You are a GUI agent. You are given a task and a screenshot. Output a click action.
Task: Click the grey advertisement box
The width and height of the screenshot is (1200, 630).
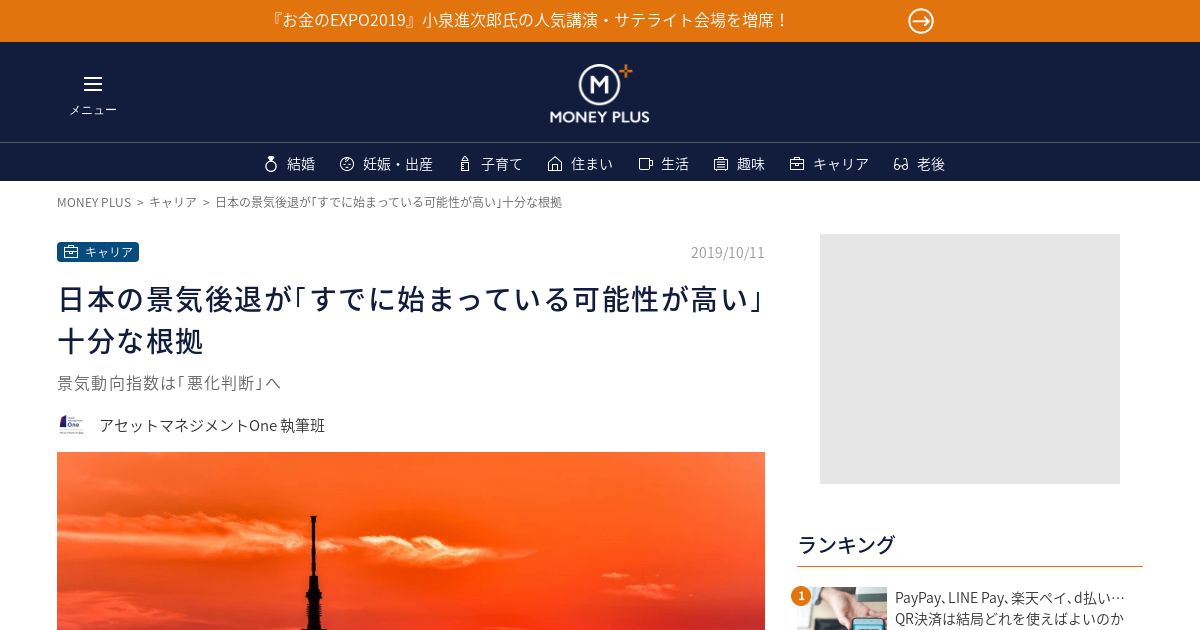[970, 359]
